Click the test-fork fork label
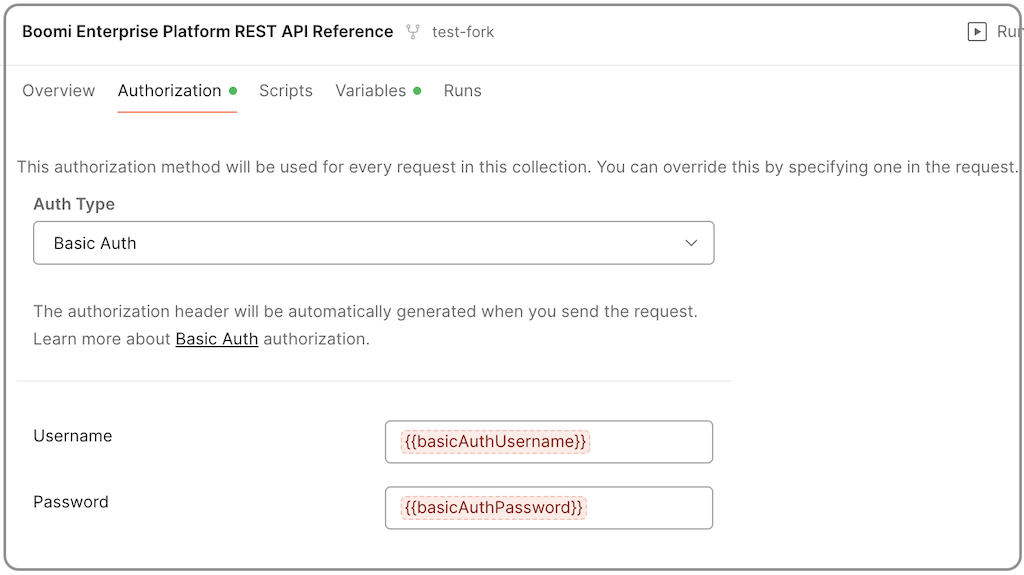 click(x=463, y=32)
